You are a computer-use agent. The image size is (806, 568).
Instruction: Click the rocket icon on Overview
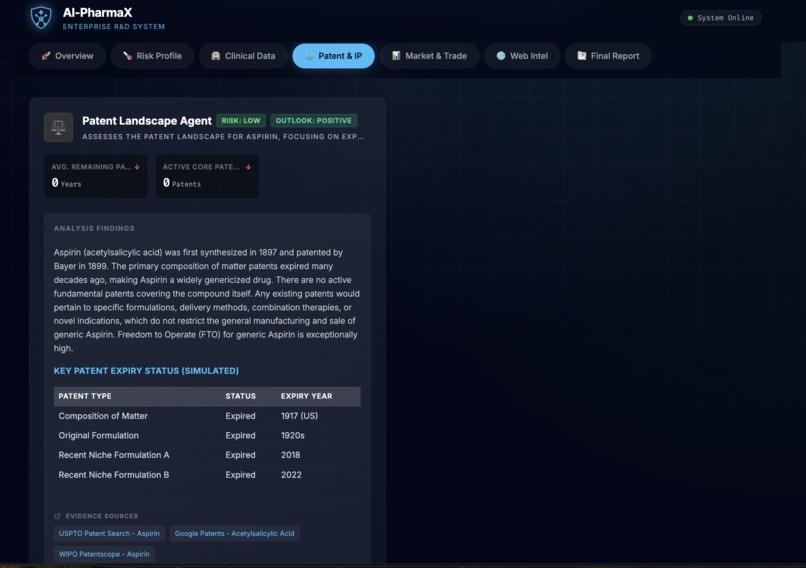[x=46, y=56]
